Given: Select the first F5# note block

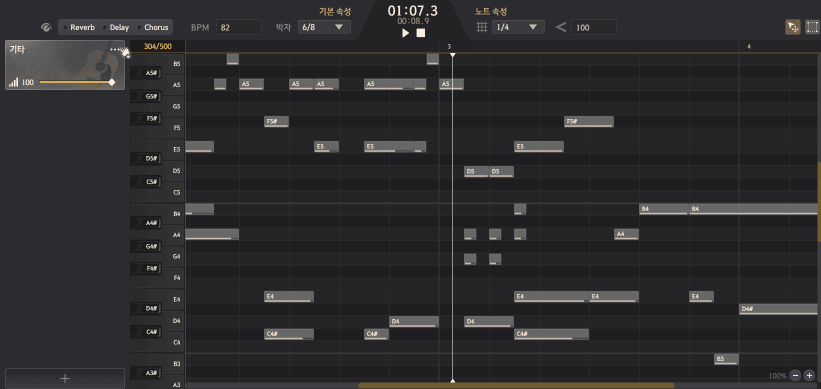Looking at the screenshot, I should pyautogui.click(x=276, y=121).
